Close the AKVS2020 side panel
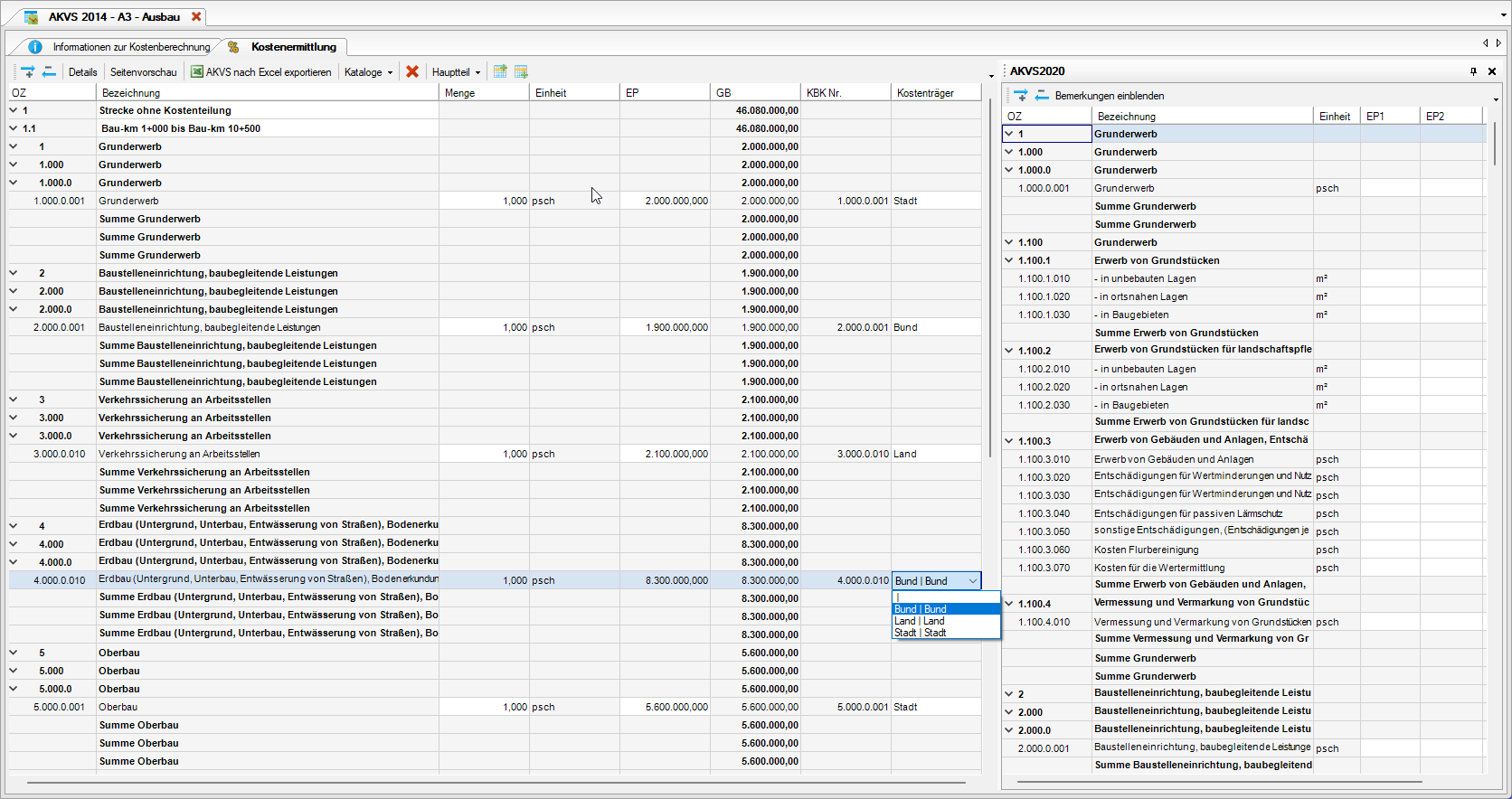1512x799 pixels. (x=1492, y=71)
